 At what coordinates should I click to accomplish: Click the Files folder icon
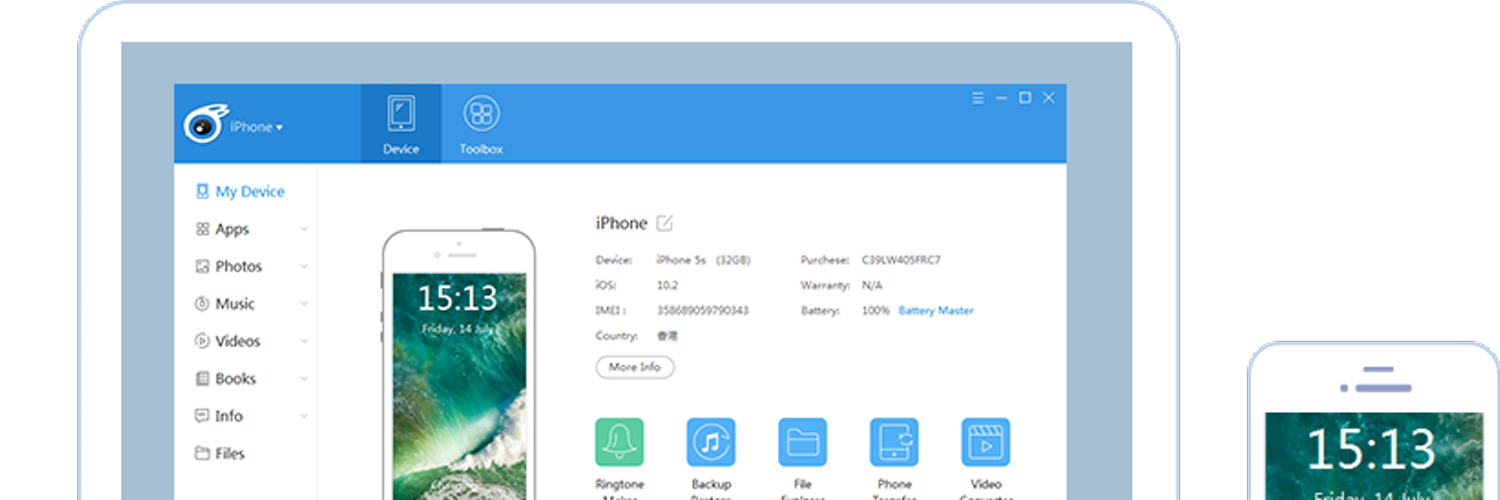point(202,453)
